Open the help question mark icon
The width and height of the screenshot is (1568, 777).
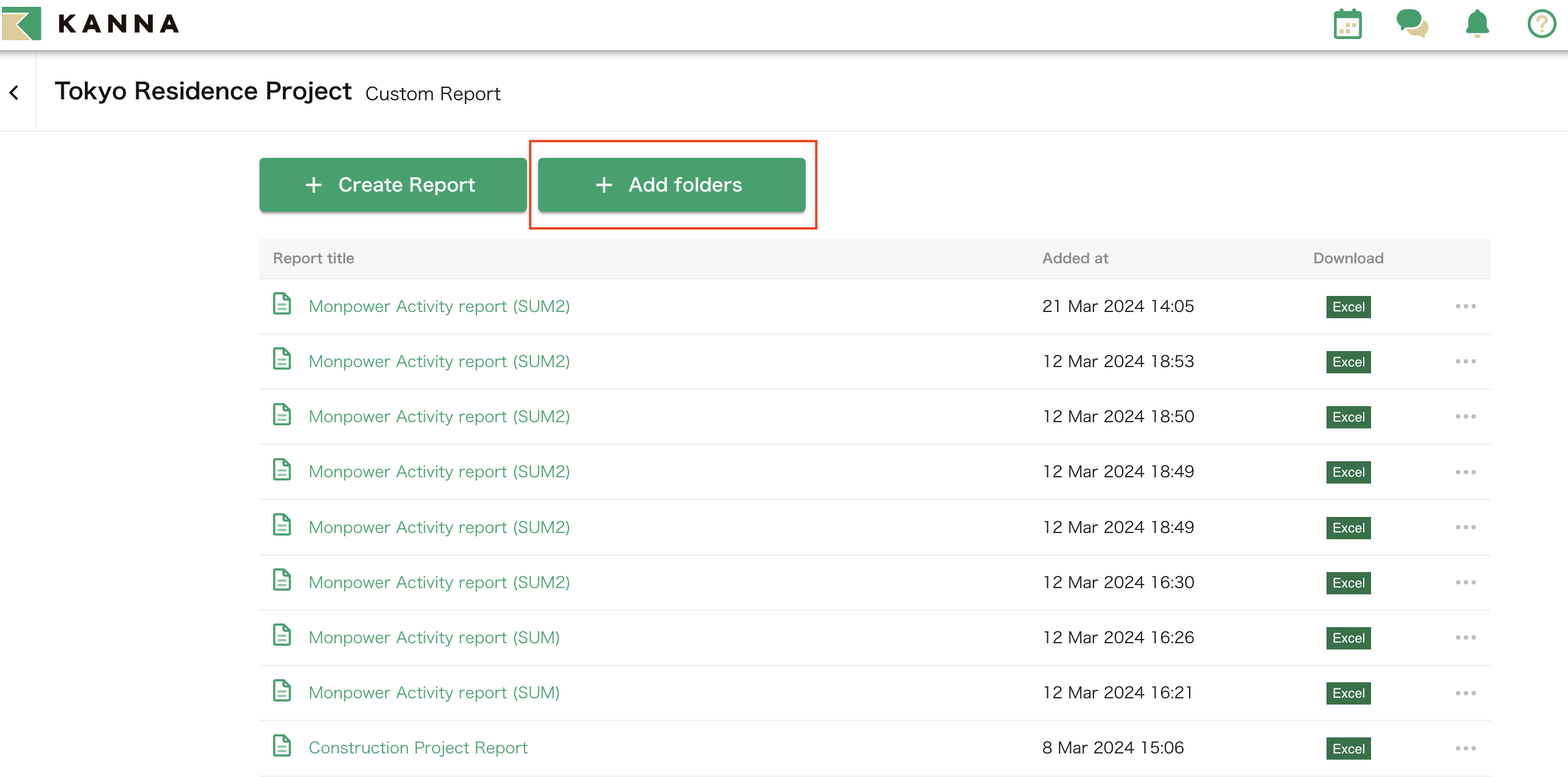1541,25
